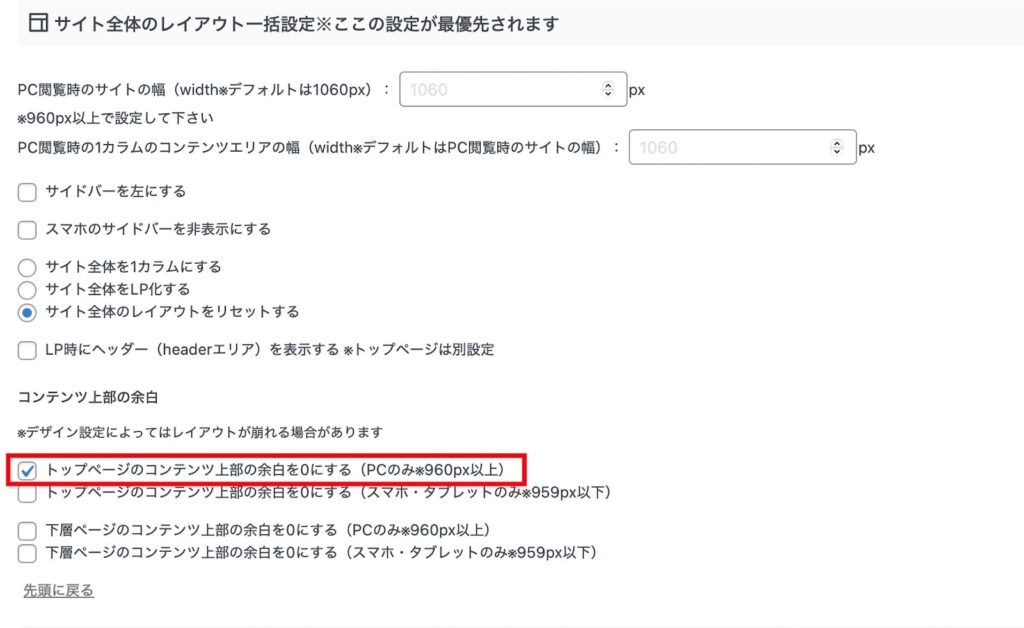This screenshot has height=628, width=1024.
Task: Click the stepper arrows in PC site width field
Action: coord(608,89)
